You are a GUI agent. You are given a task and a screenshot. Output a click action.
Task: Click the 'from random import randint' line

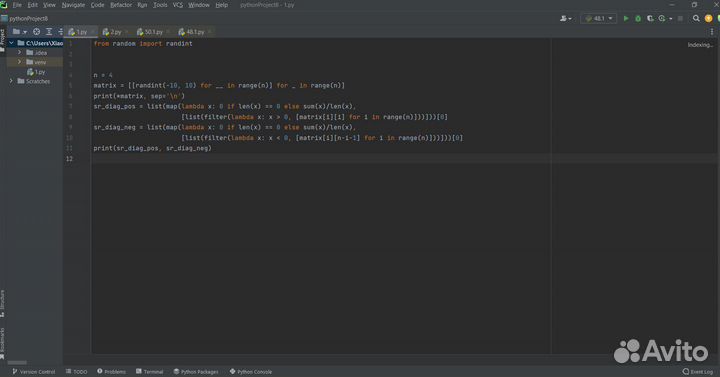coord(143,44)
